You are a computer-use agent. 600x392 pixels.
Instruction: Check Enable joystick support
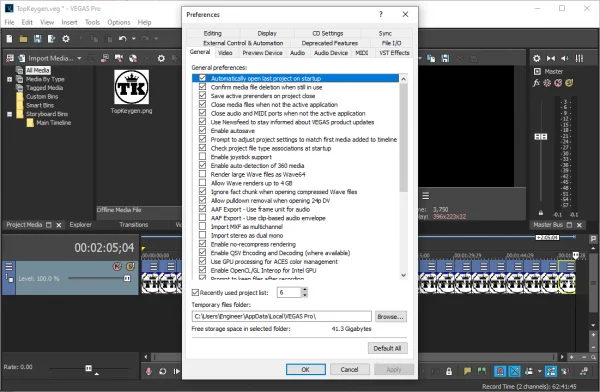(202, 157)
